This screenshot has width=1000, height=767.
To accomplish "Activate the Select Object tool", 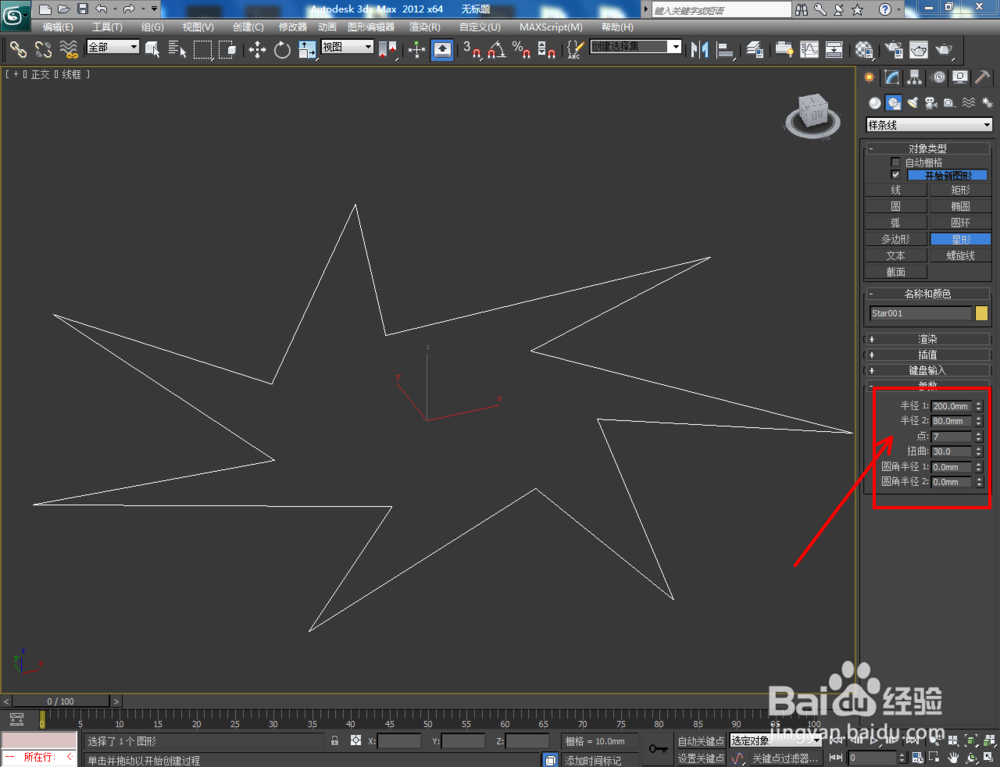I will click(152, 49).
